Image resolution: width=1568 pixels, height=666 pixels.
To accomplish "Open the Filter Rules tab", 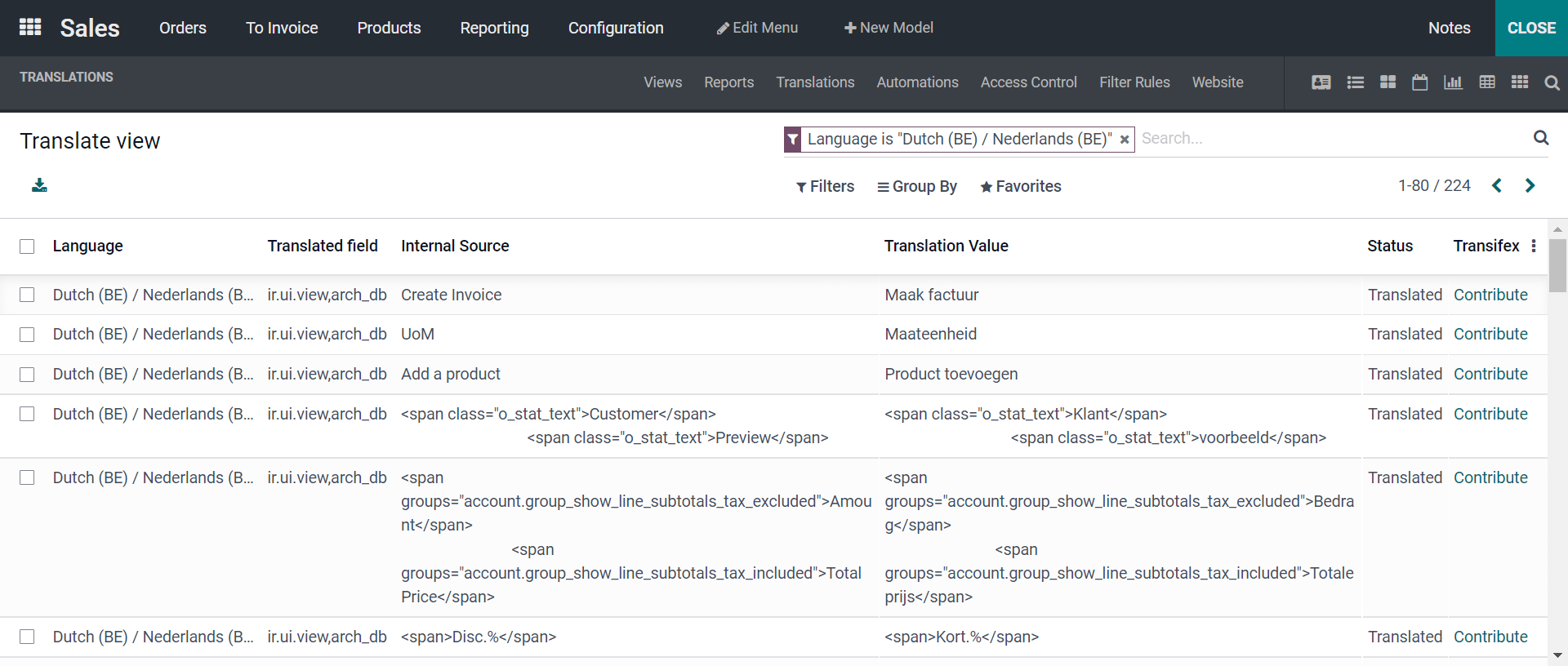I will click(1134, 82).
